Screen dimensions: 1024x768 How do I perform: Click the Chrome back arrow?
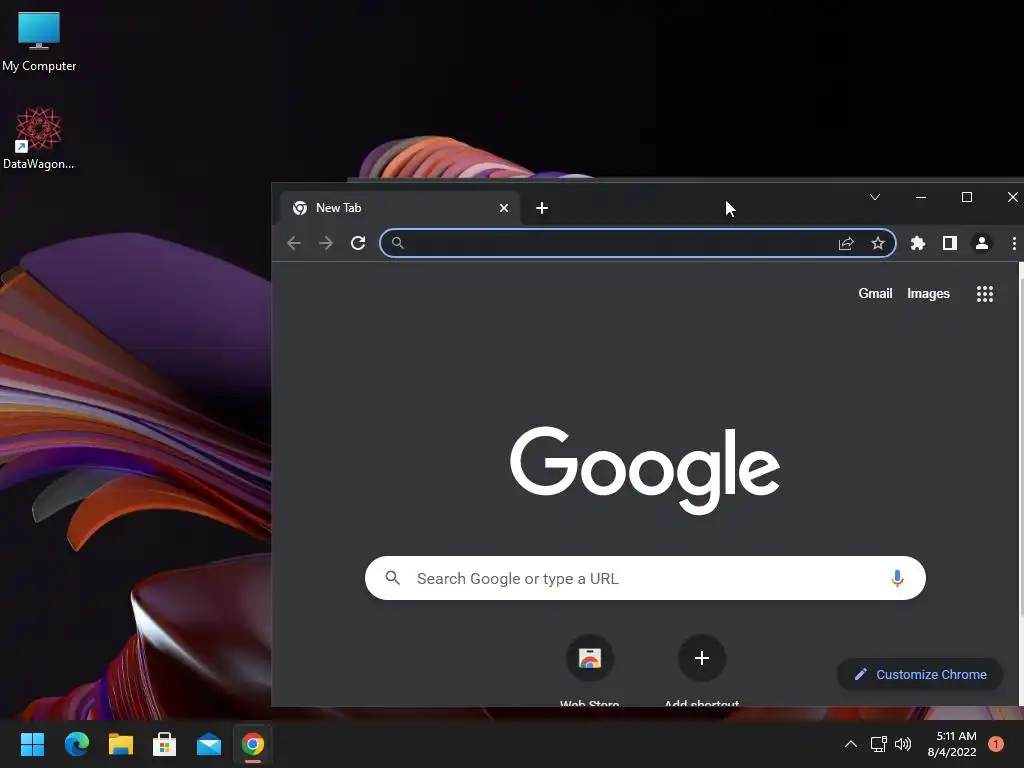294,244
